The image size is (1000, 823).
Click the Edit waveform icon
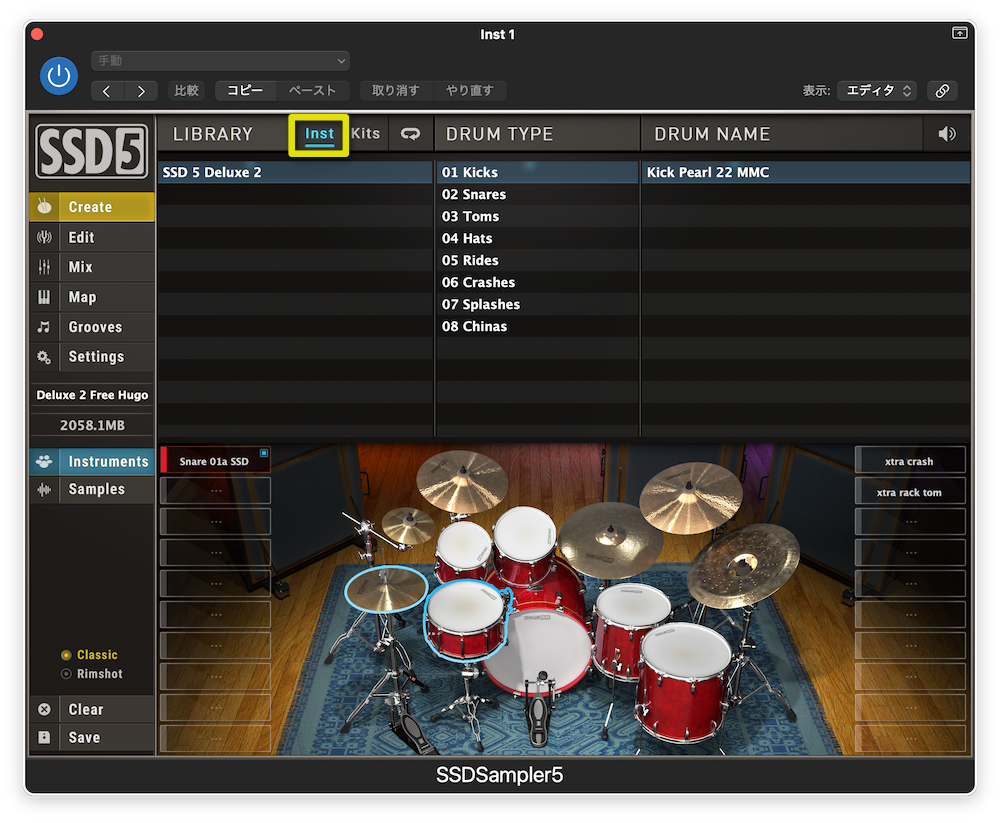44,237
